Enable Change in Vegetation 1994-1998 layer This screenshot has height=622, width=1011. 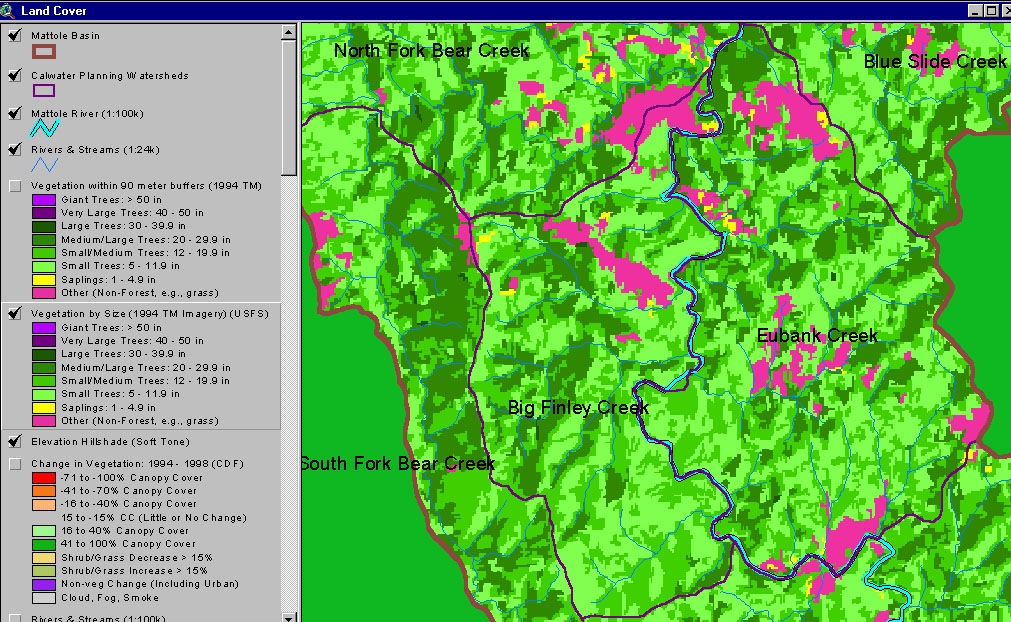(x=15, y=464)
